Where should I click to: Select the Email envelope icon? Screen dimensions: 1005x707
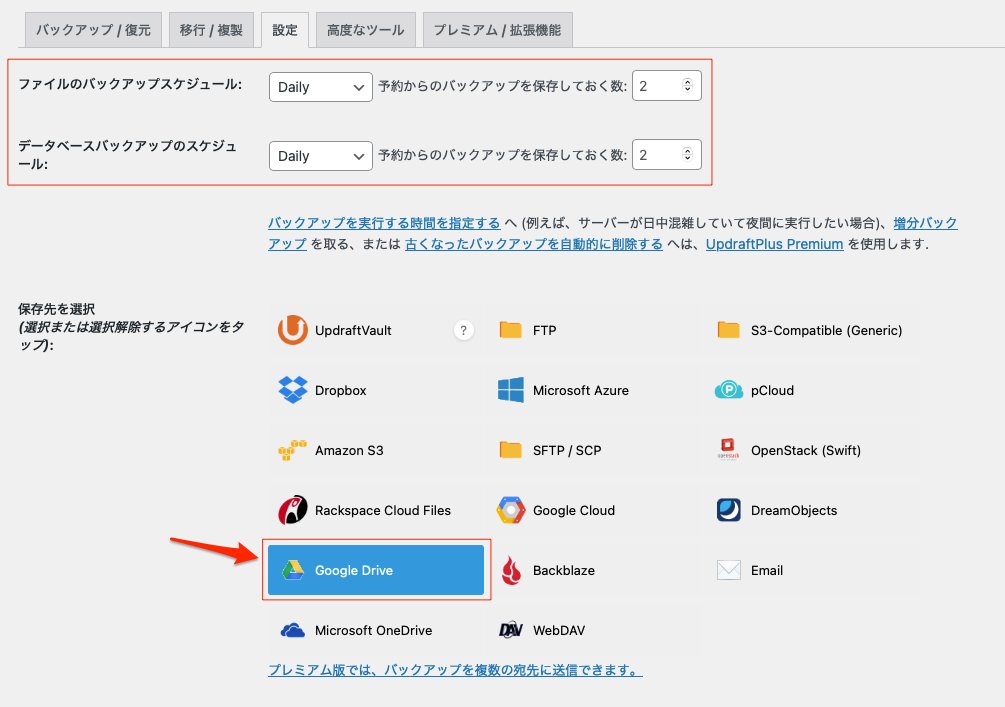(x=729, y=570)
